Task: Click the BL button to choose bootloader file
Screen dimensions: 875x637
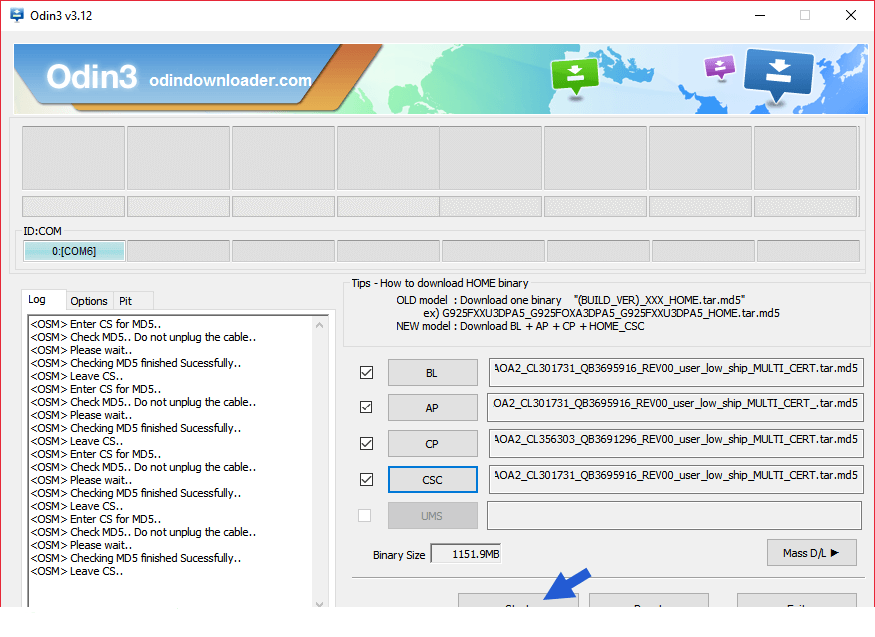Action: tap(432, 373)
